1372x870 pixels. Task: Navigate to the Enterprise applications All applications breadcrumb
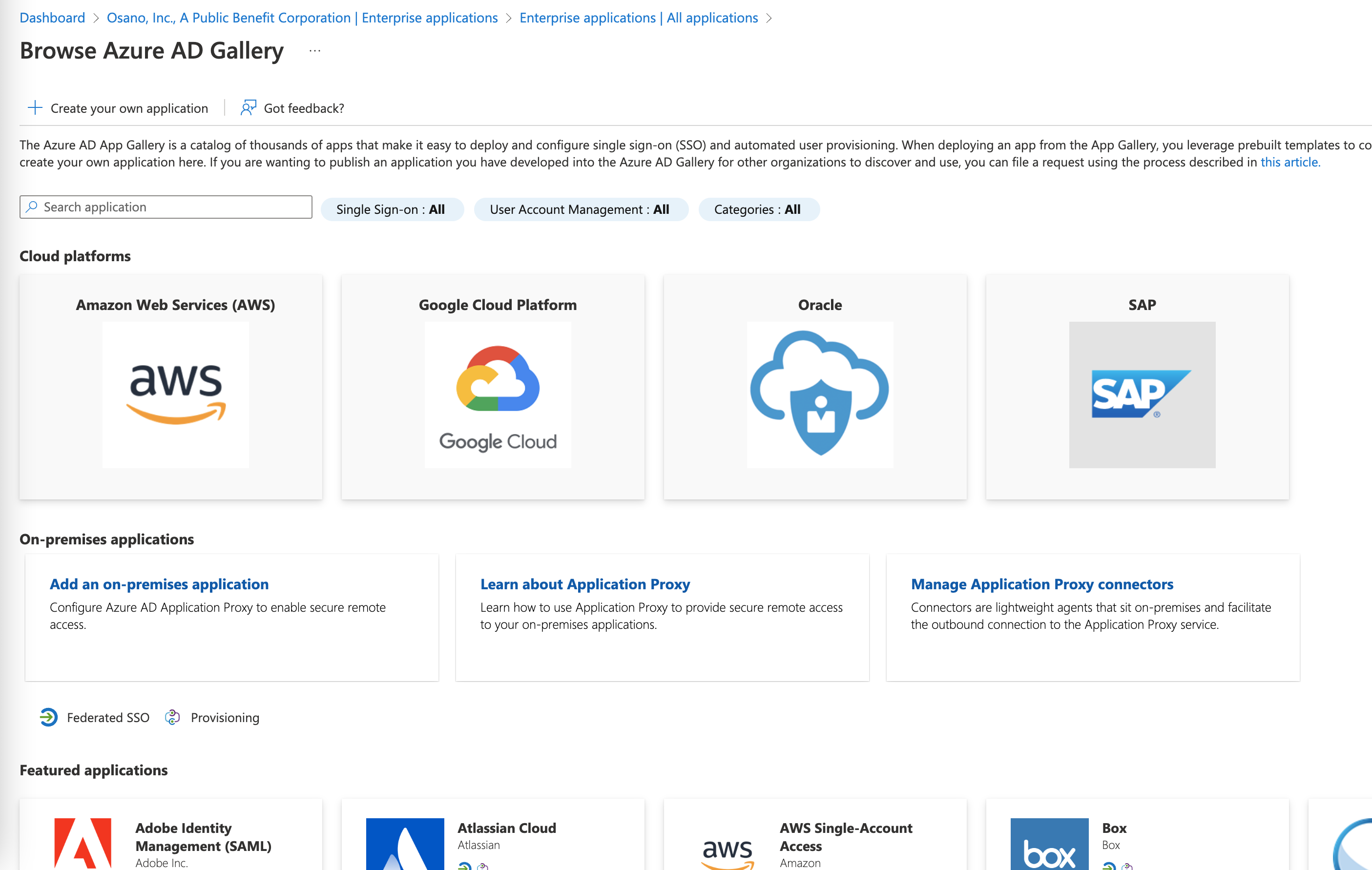(638, 18)
